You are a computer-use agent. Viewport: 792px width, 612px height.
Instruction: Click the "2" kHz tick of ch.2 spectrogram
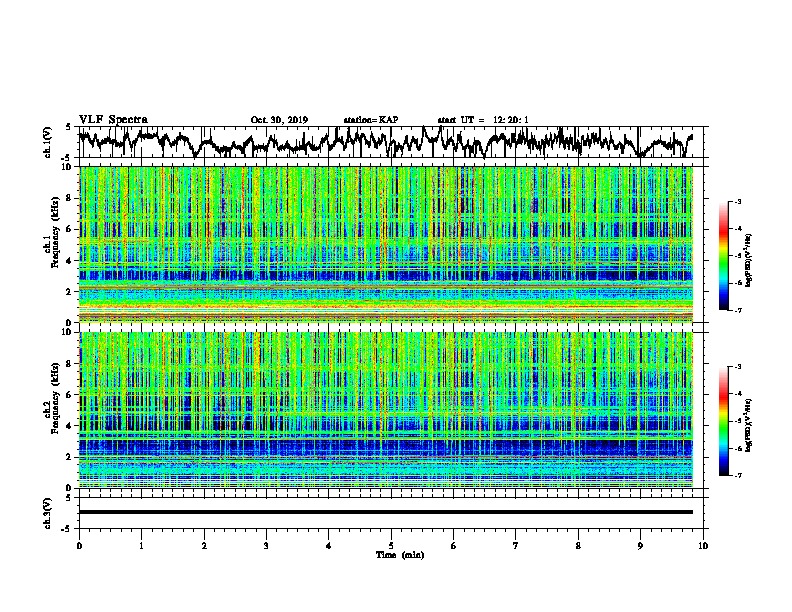[70, 457]
